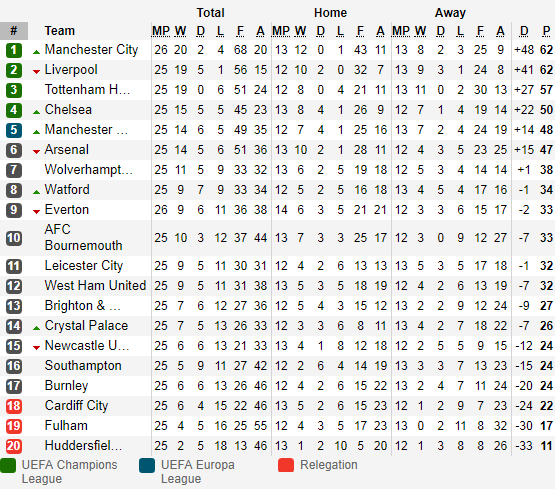Sort by the # rank column header
Viewport: 555px width, 489px height.
(x=14, y=31)
